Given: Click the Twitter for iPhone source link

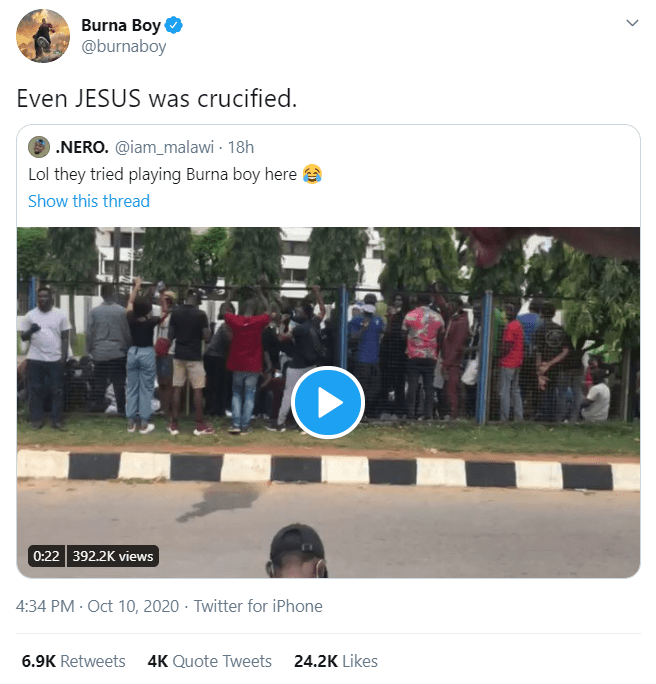Looking at the screenshot, I should point(258,606).
